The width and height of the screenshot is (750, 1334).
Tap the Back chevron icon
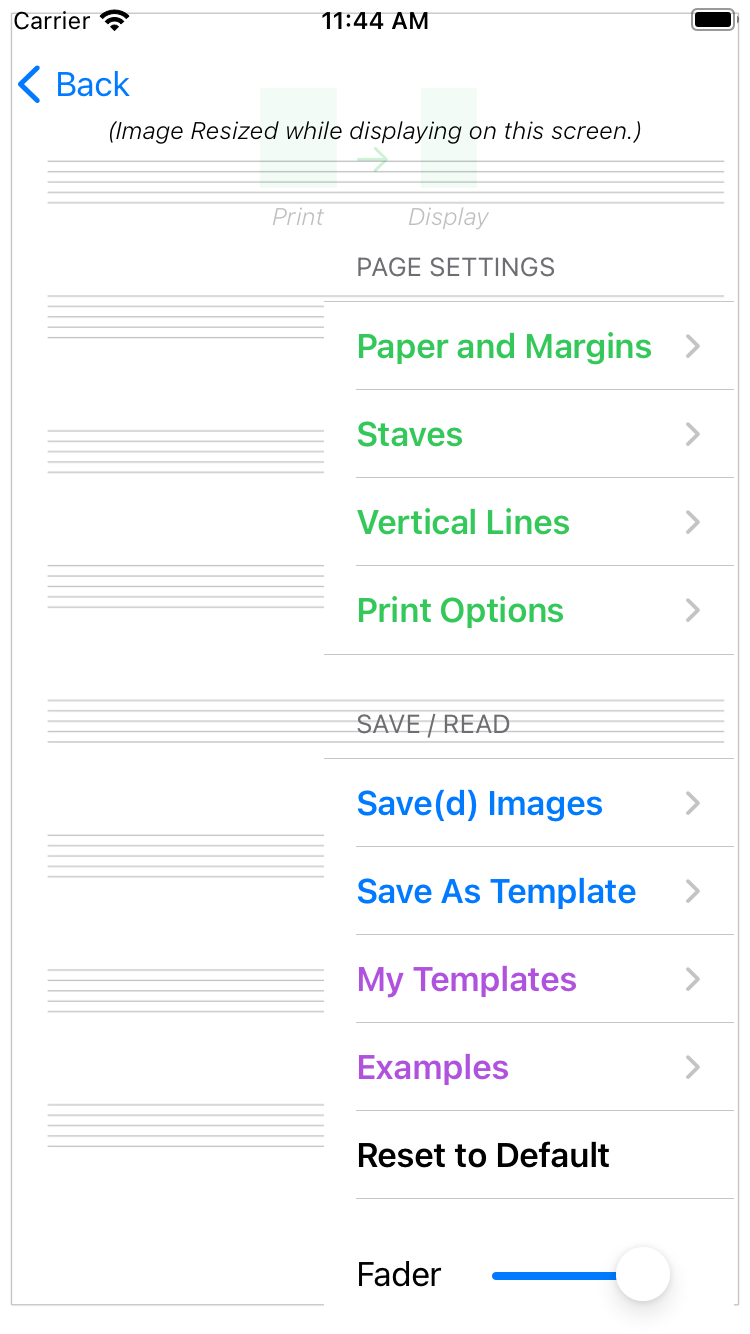pos(30,85)
